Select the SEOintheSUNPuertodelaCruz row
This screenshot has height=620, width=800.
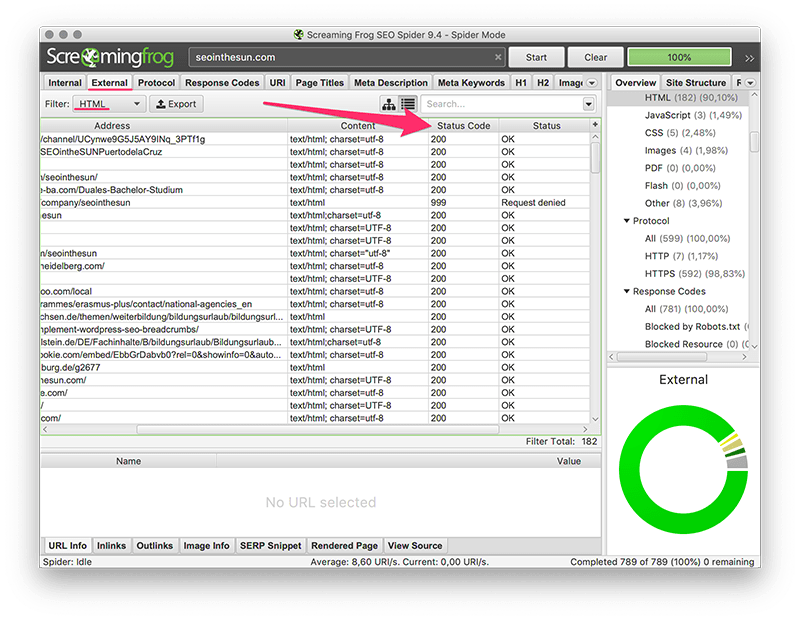[315, 152]
